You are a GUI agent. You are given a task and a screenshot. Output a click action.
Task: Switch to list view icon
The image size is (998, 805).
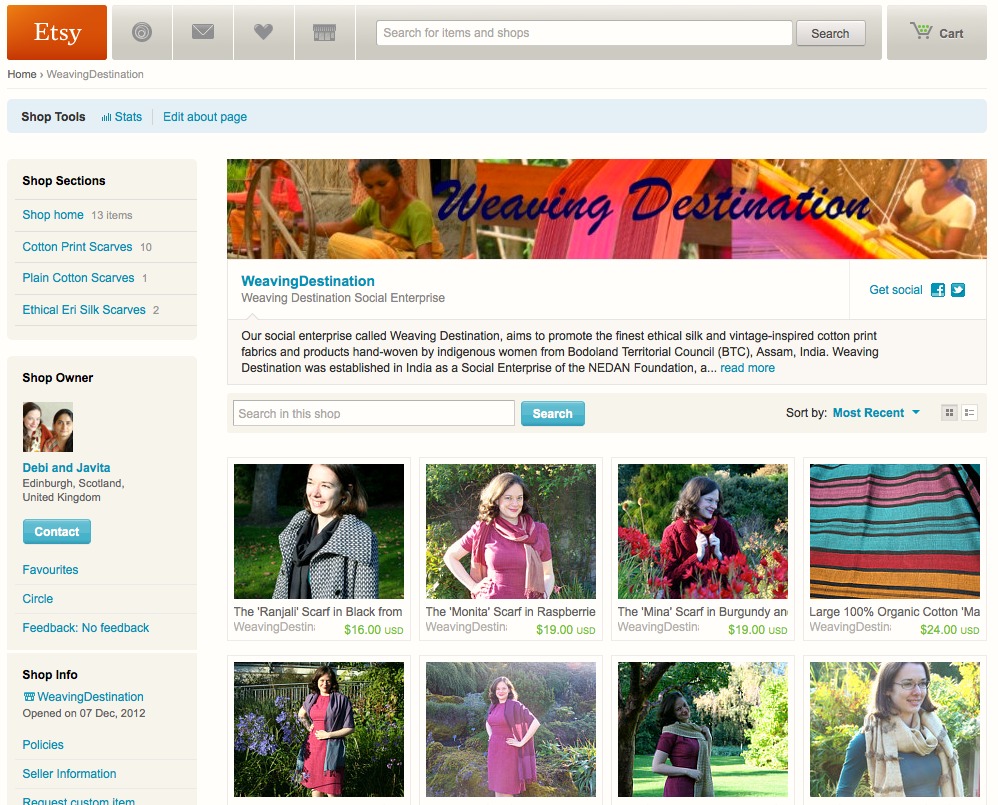click(x=969, y=413)
